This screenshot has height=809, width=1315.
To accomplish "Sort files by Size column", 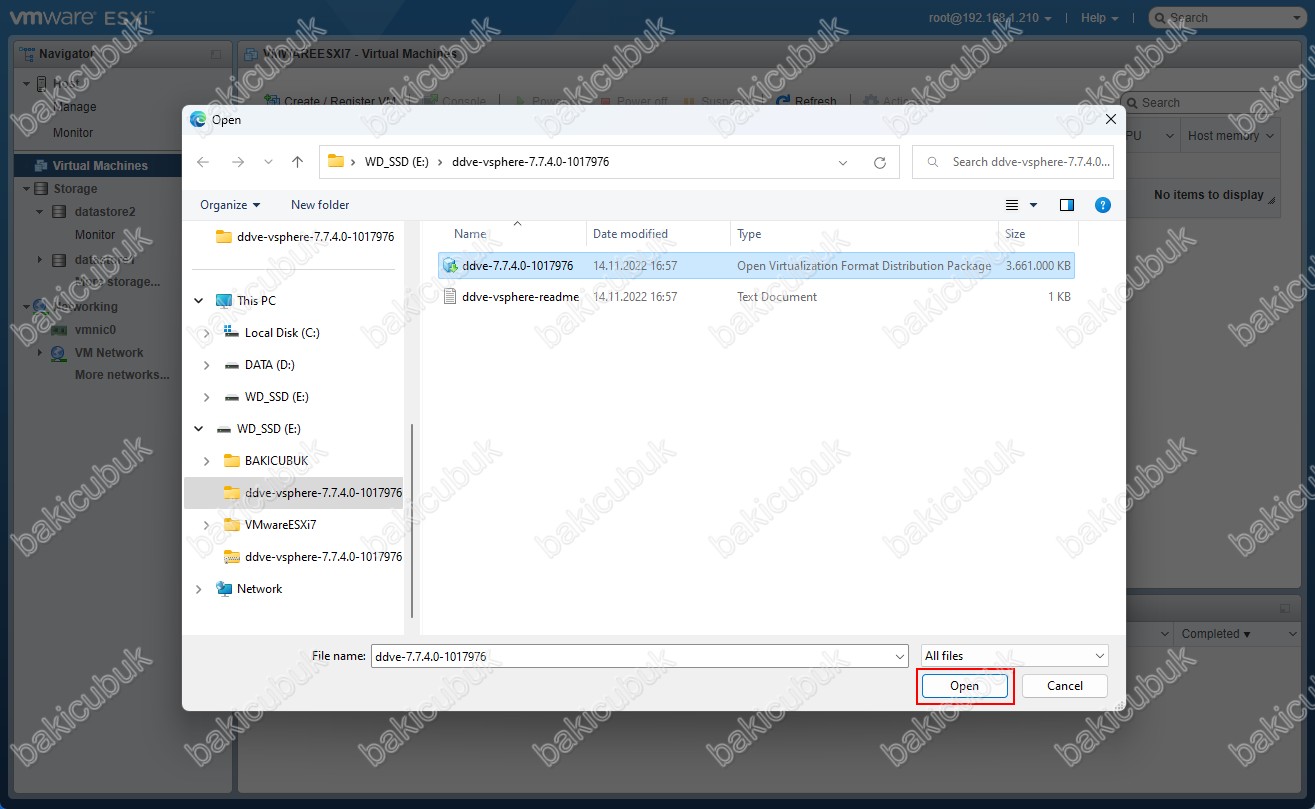I will [1015, 234].
